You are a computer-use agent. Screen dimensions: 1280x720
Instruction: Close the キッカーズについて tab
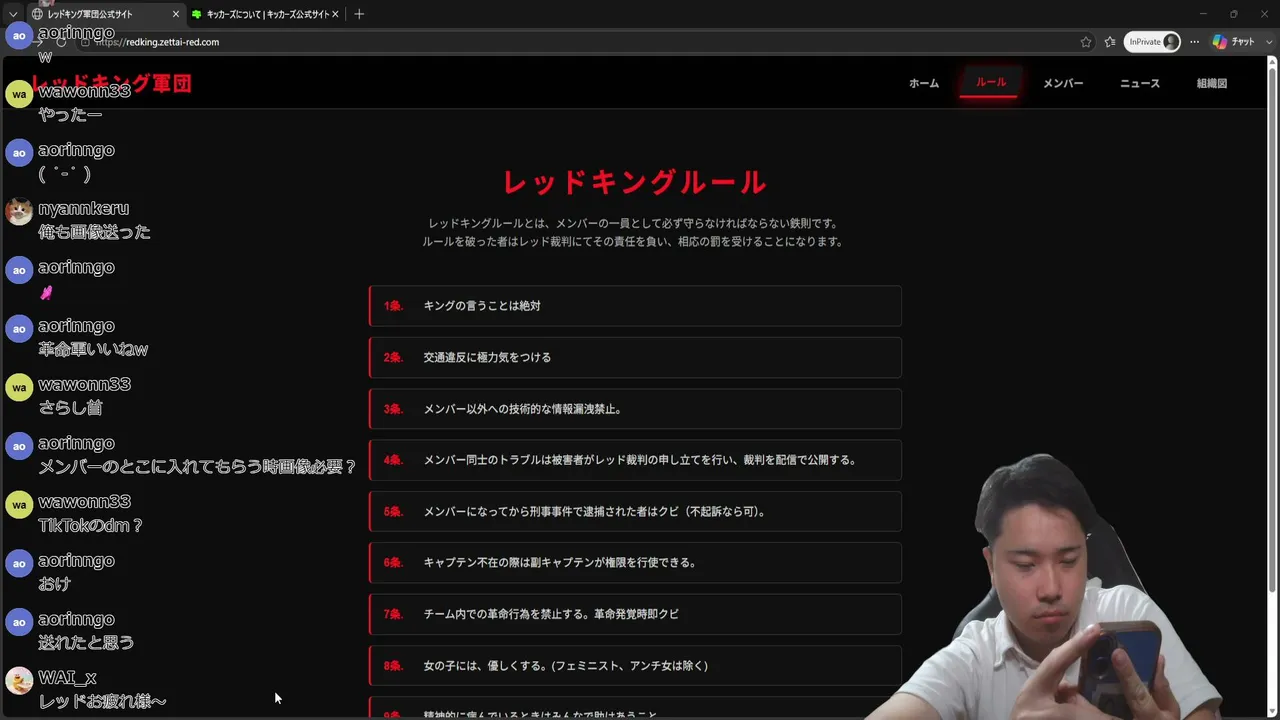[x=336, y=14]
